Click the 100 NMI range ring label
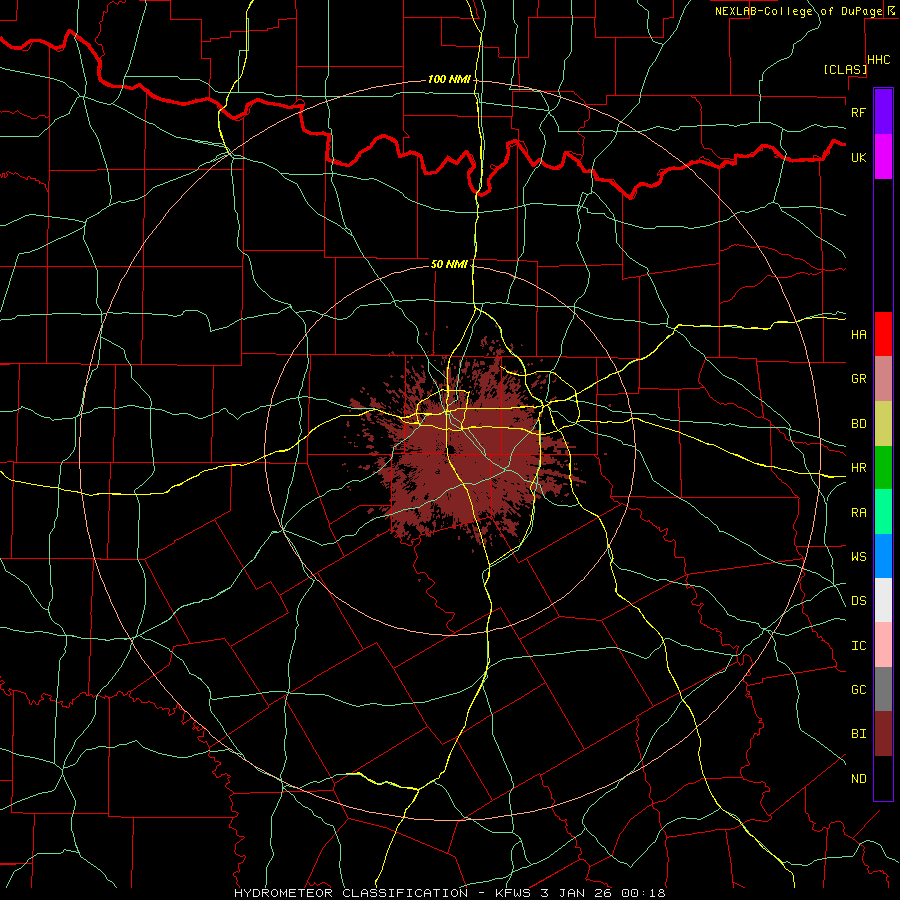900x900 pixels. (x=449, y=79)
